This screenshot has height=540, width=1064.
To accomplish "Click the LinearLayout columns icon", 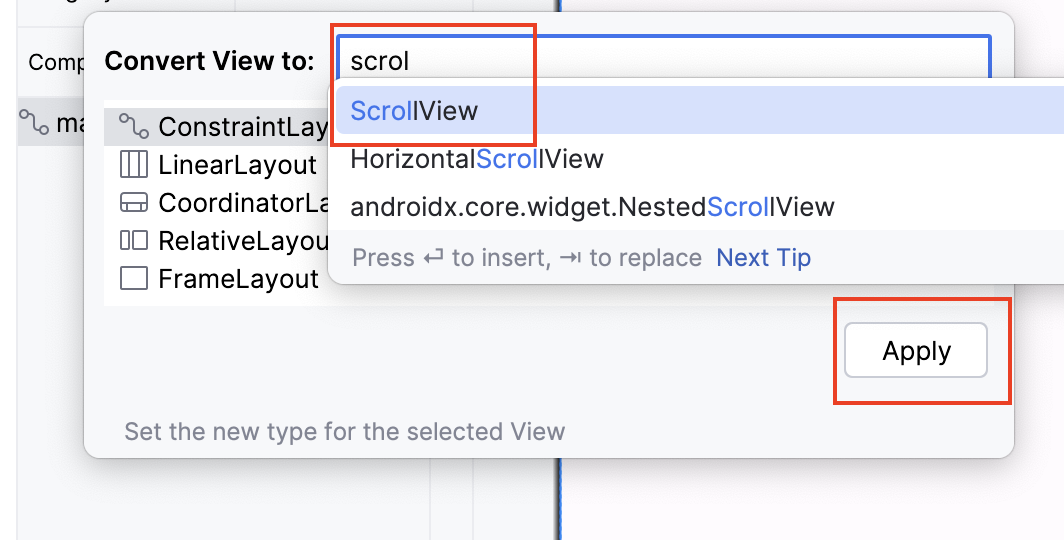I will click(x=134, y=165).
